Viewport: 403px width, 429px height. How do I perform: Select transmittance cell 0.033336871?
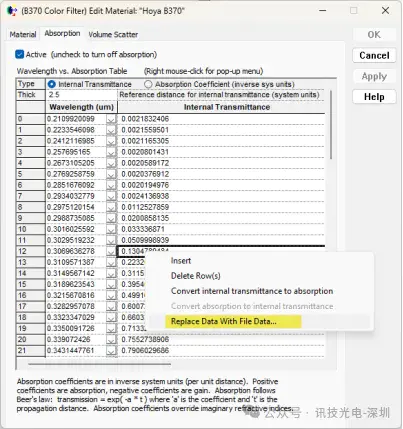pos(221,229)
